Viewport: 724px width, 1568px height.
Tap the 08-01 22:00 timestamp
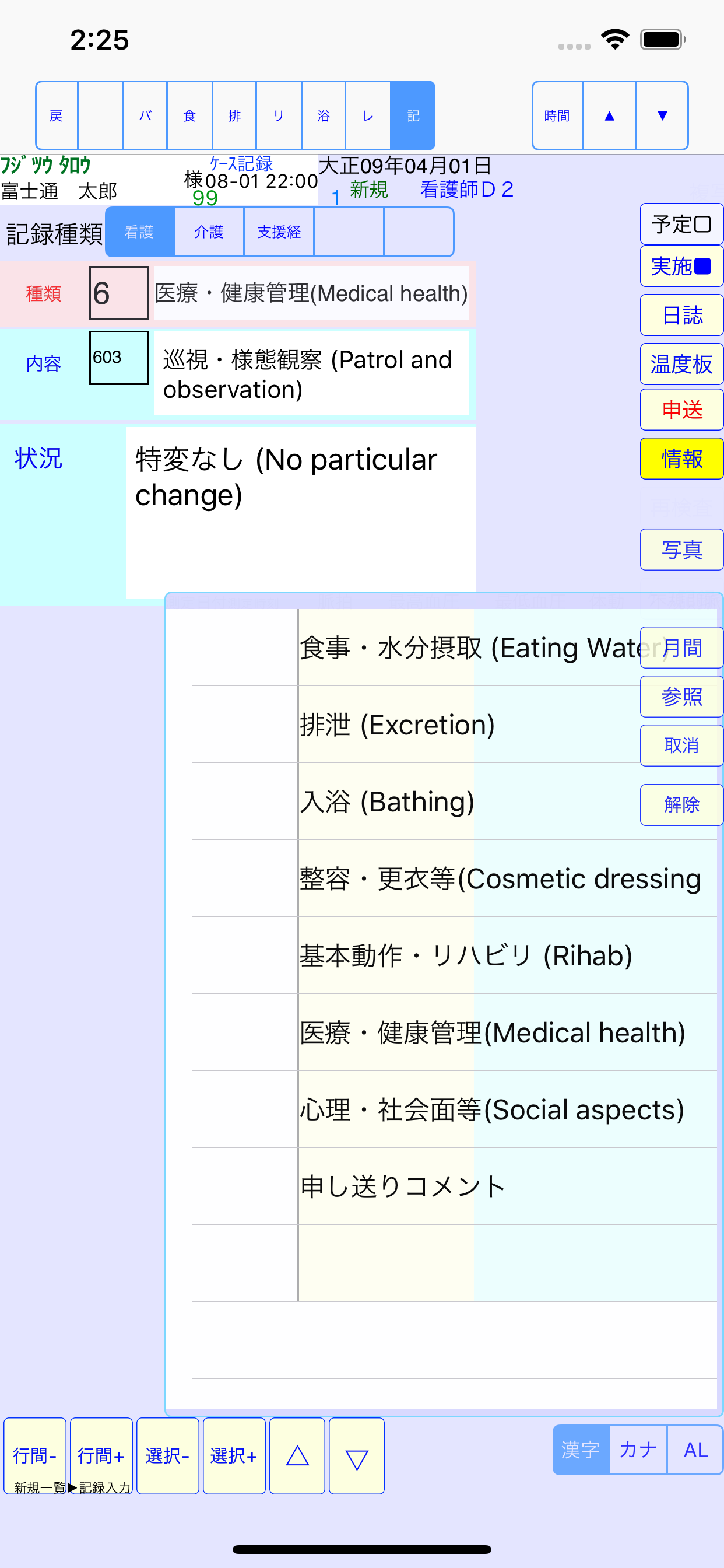click(262, 181)
